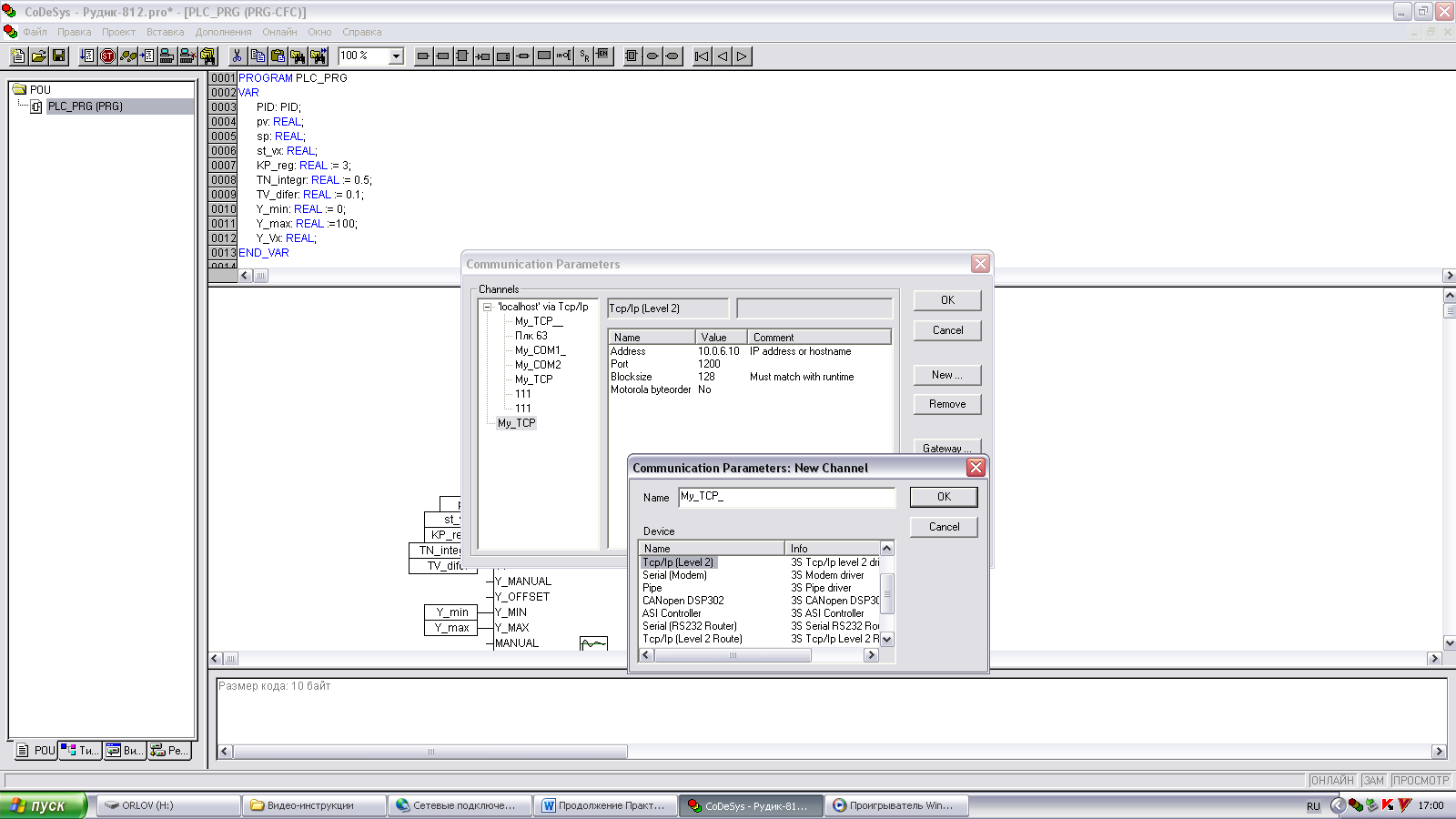Click the Run program toolbar icon
1456x819 pixels.
(x=87, y=56)
